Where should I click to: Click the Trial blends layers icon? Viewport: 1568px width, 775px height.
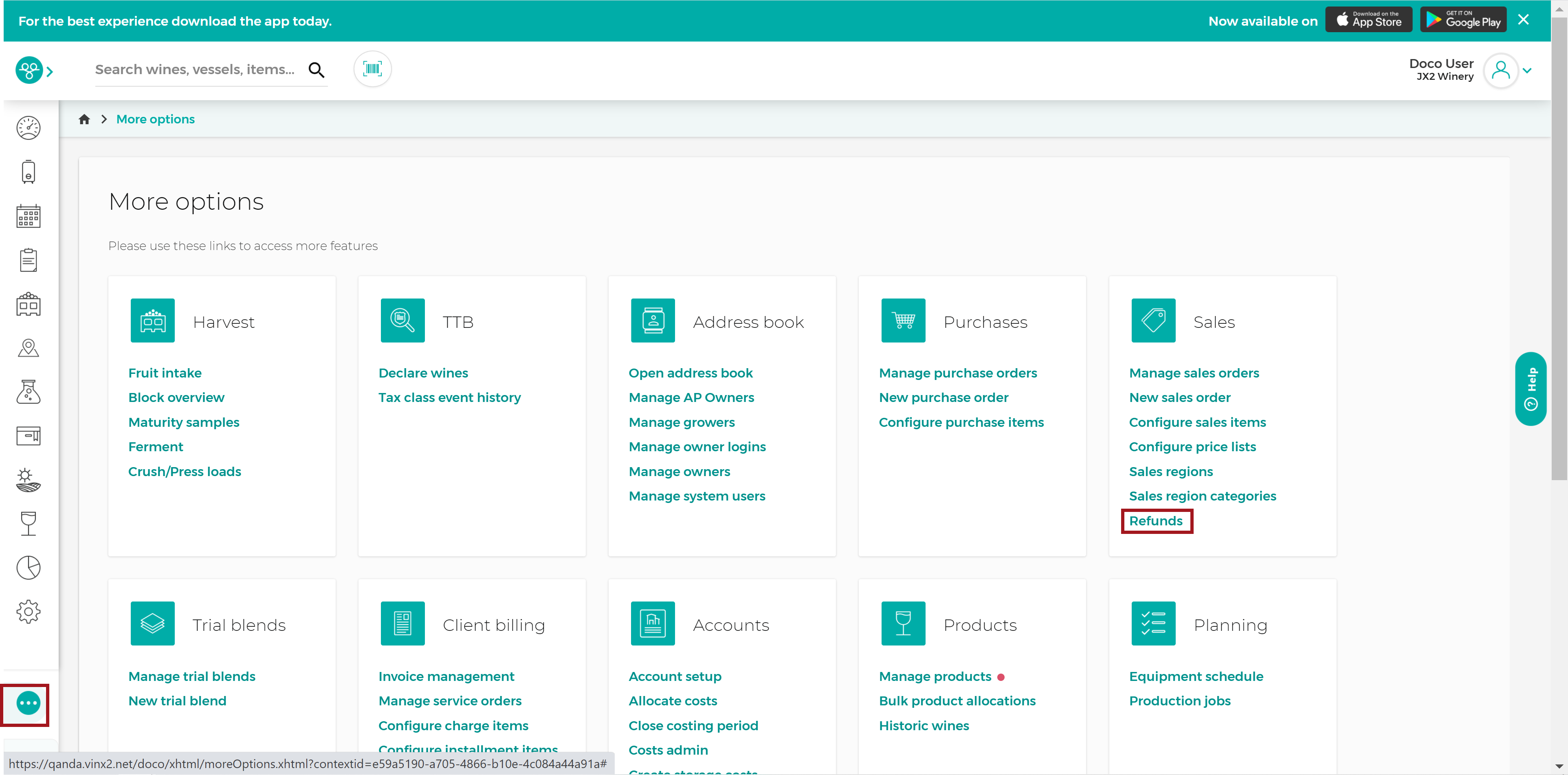tap(153, 624)
